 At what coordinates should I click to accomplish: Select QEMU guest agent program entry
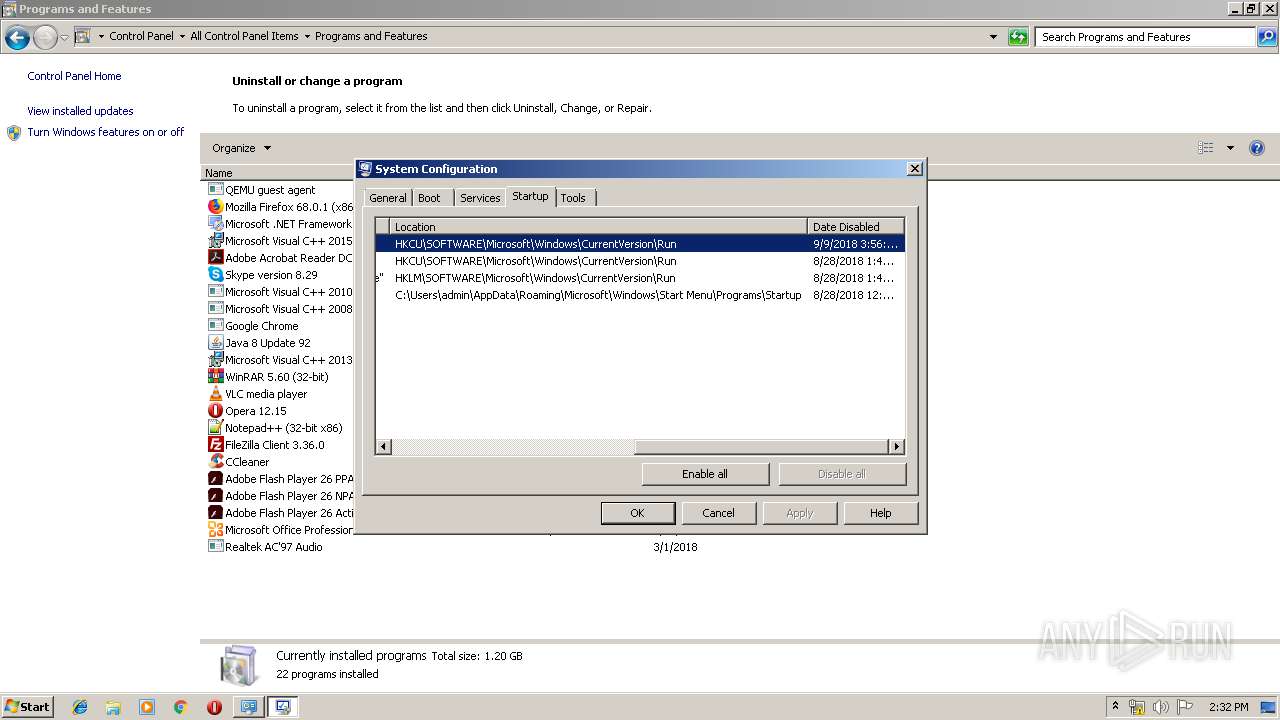[x=270, y=190]
